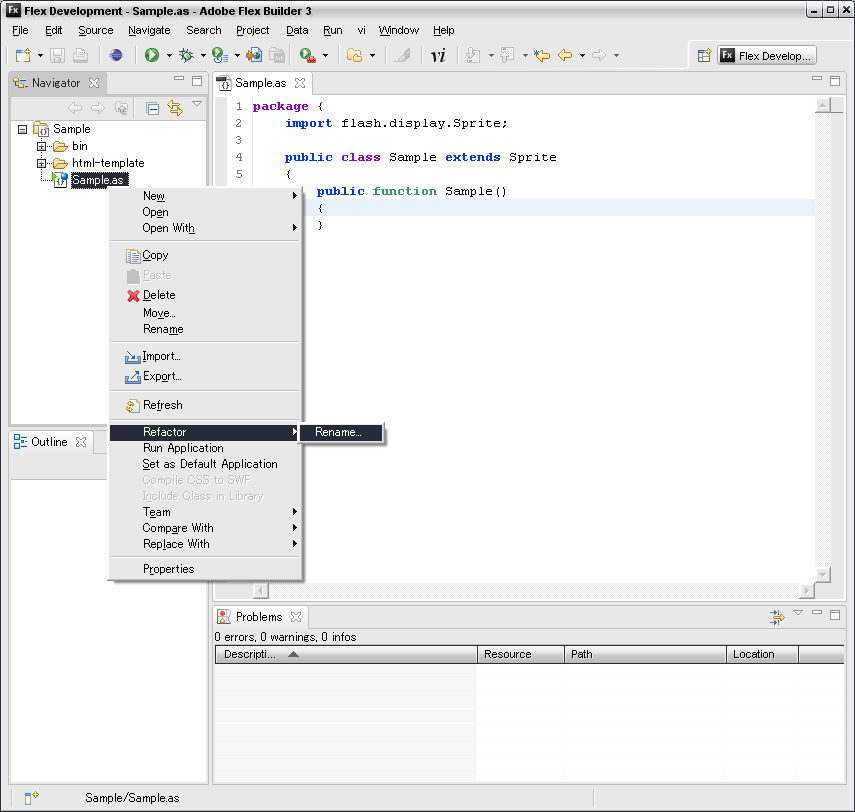Select Delete from the context menu

point(158,295)
